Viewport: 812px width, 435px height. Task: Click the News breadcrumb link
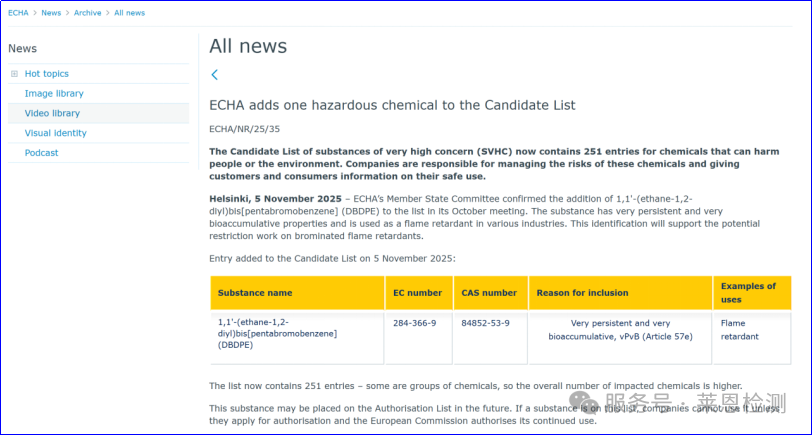click(x=50, y=13)
